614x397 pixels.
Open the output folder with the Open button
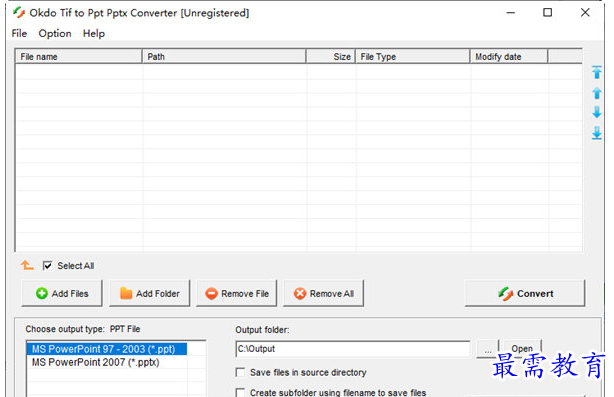[x=522, y=348]
